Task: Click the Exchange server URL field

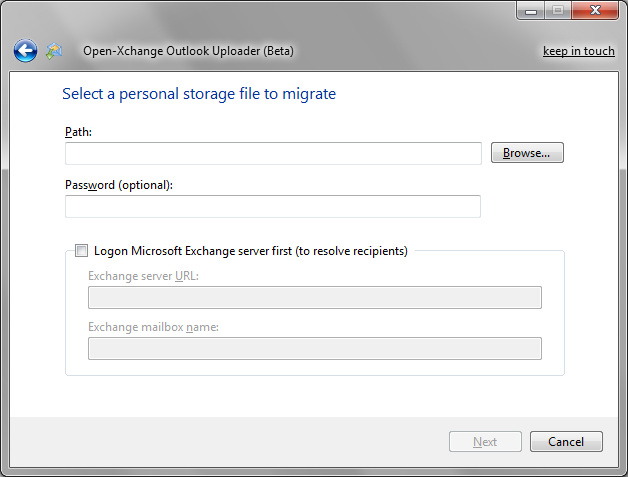Action: pos(315,298)
